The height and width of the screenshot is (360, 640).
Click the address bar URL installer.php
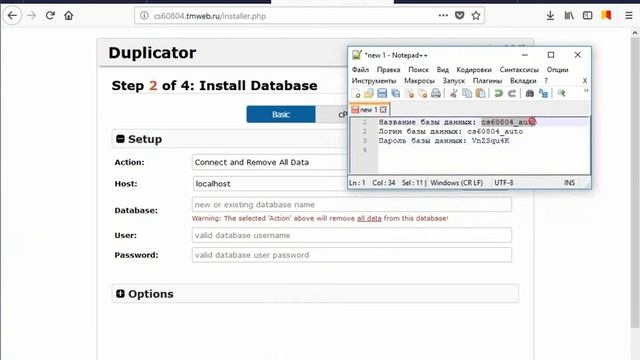(210, 16)
